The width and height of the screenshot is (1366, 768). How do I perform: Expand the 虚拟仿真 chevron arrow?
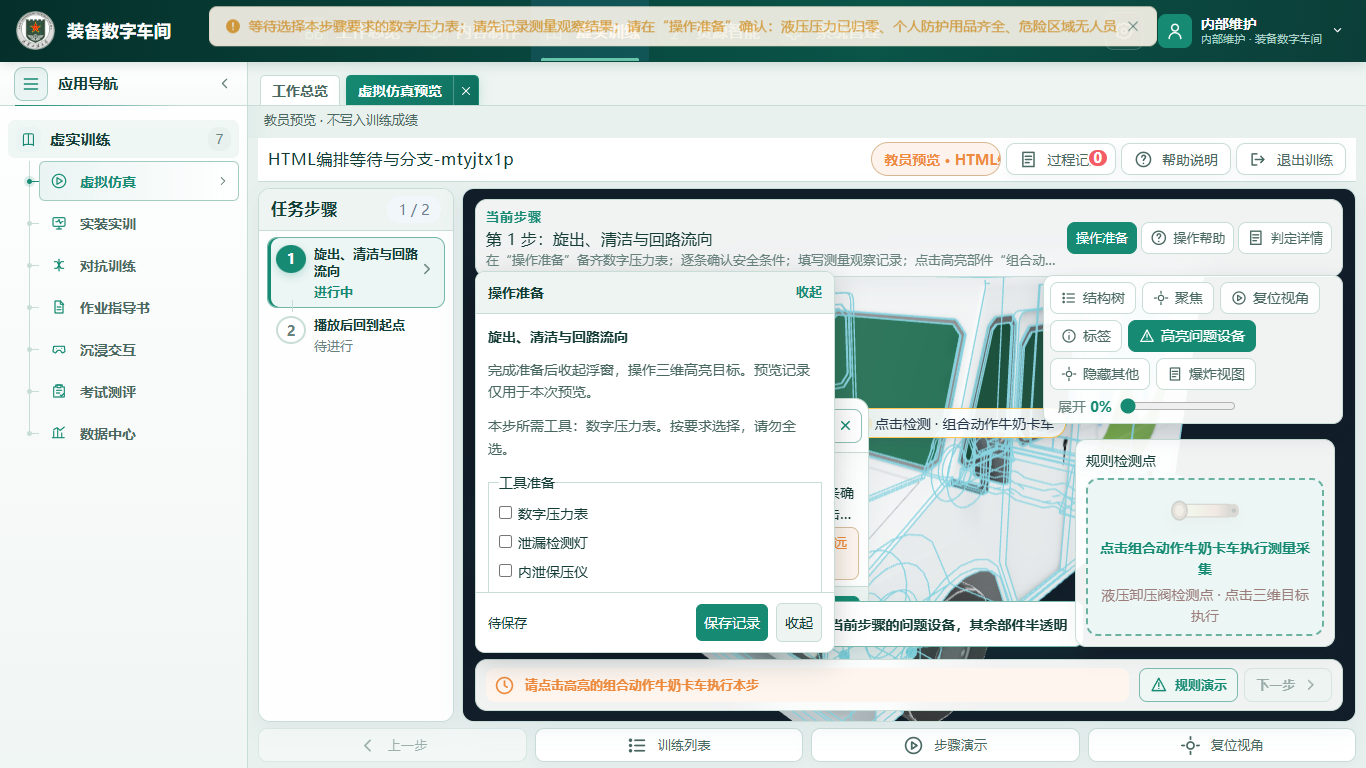[x=223, y=181]
